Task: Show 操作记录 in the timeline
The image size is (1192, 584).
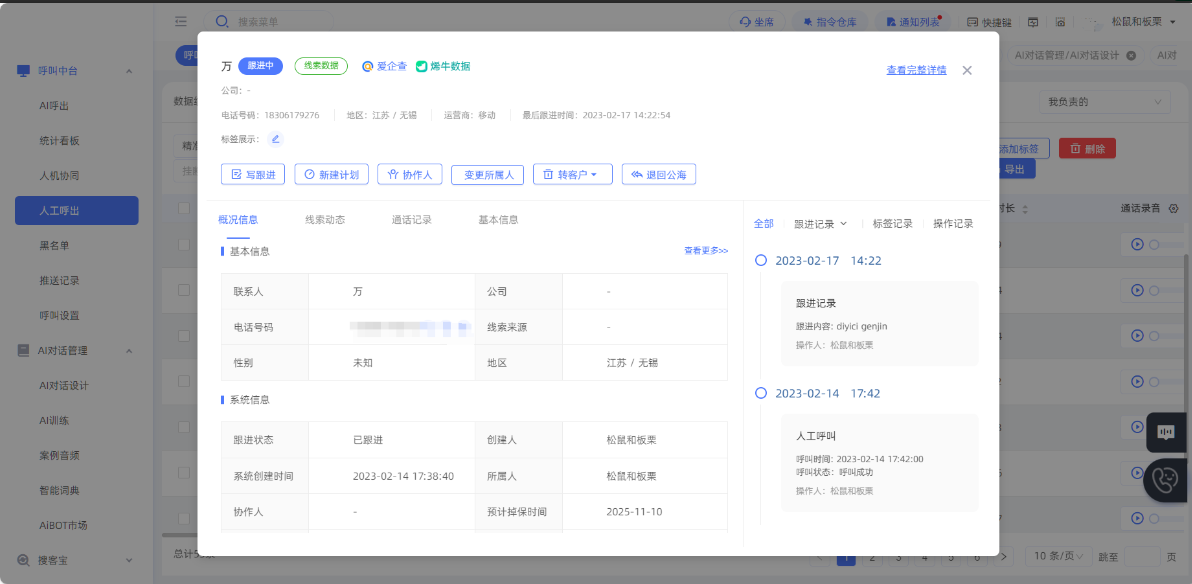Action: 953,224
